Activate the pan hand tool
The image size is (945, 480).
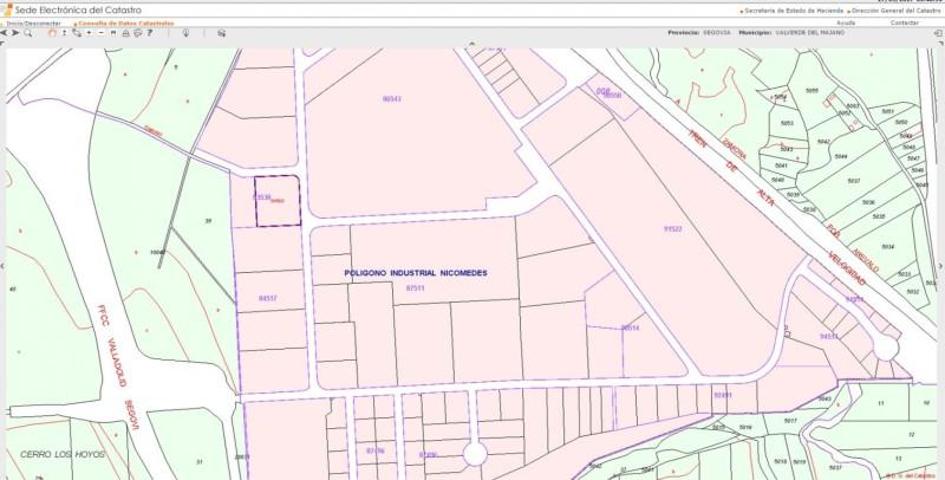[52, 33]
